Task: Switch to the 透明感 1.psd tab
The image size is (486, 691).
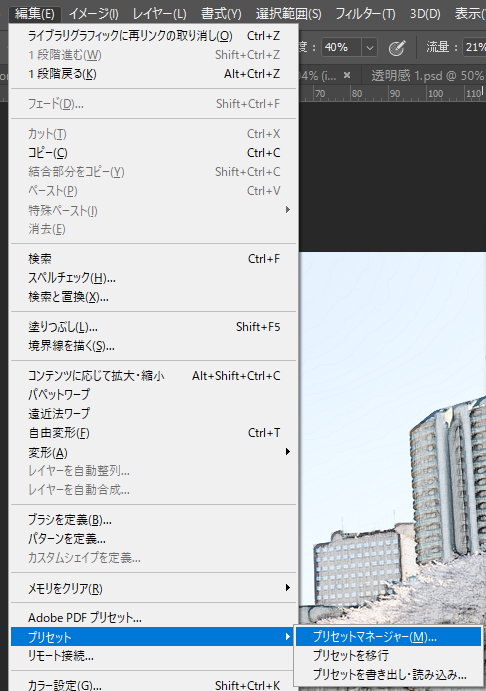Action: (427, 75)
